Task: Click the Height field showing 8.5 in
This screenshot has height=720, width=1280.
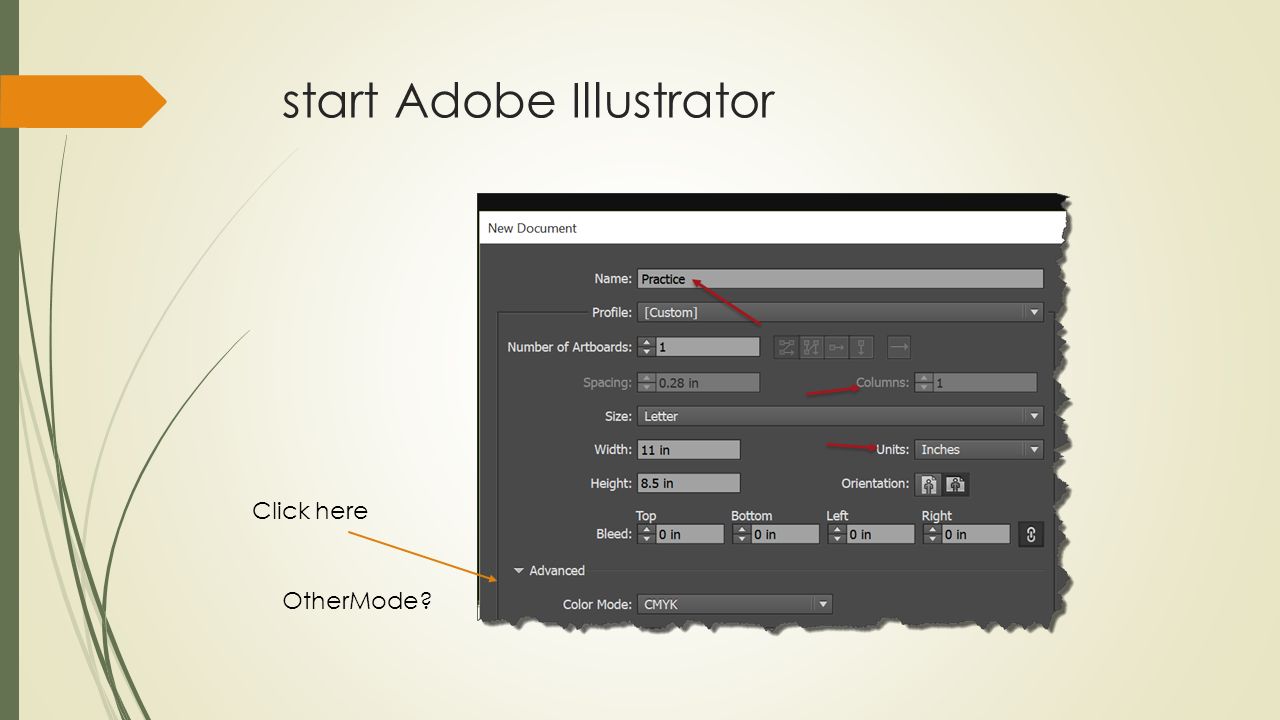Action: coord(689,484)
